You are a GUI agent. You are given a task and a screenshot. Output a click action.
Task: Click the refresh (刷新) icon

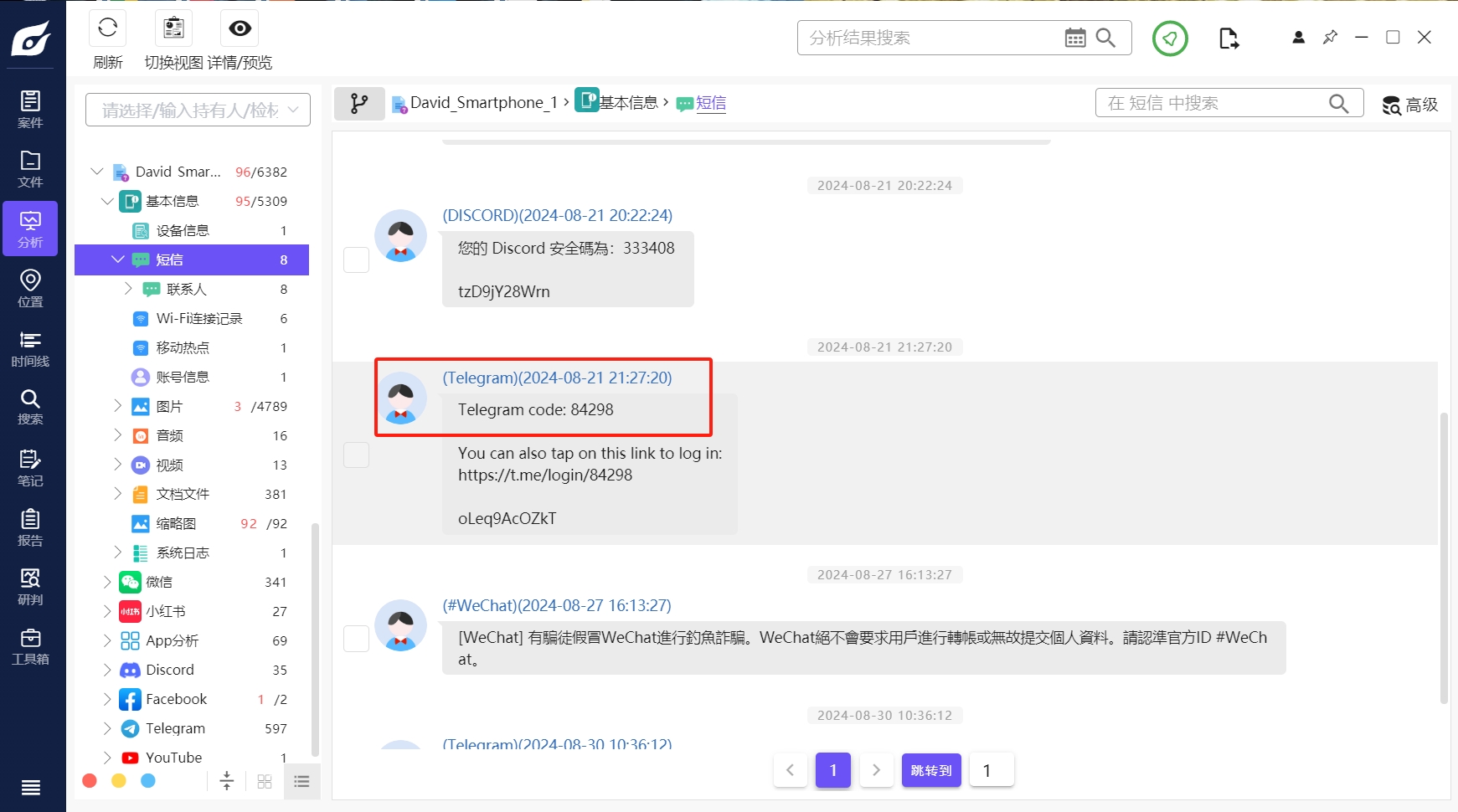[x=107, y=28]
